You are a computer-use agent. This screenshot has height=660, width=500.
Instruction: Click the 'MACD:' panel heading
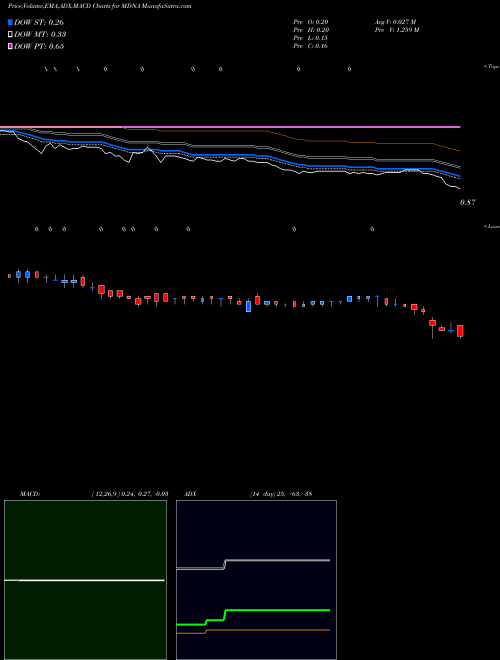coord(30,494)
